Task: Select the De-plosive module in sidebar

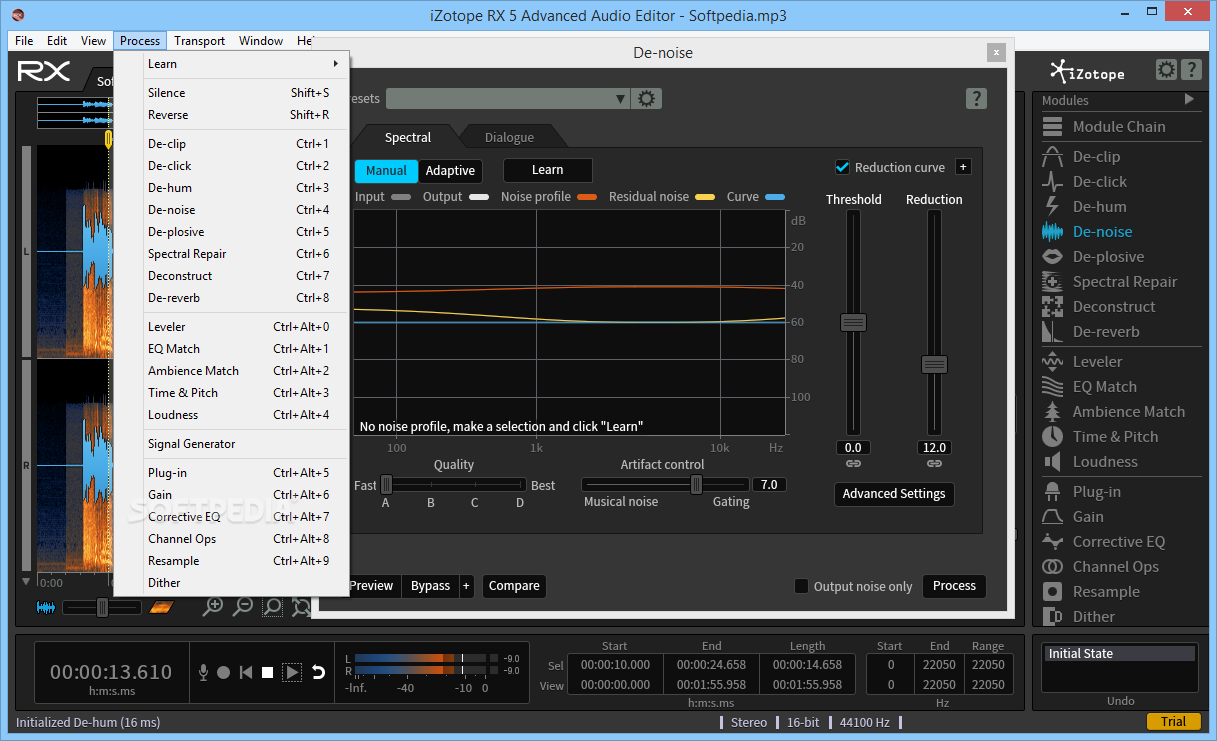Action: (1093, 257)
